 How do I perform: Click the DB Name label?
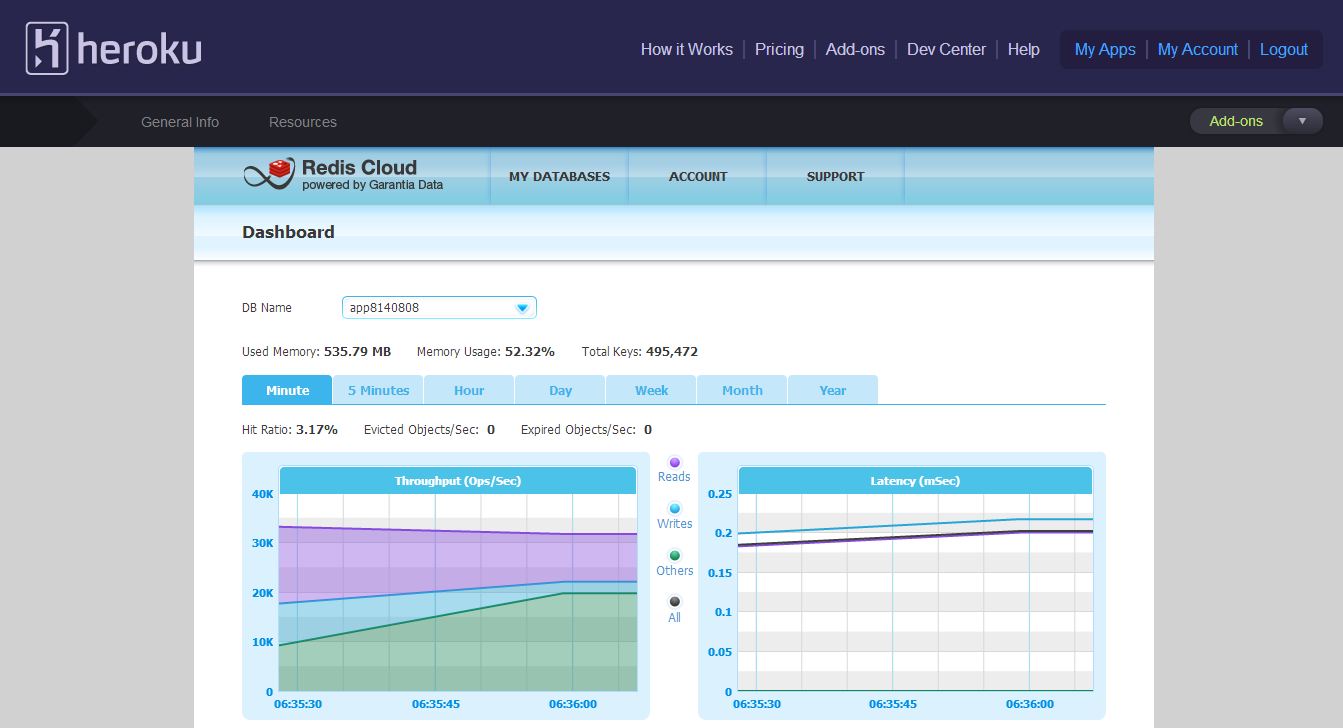267,308
